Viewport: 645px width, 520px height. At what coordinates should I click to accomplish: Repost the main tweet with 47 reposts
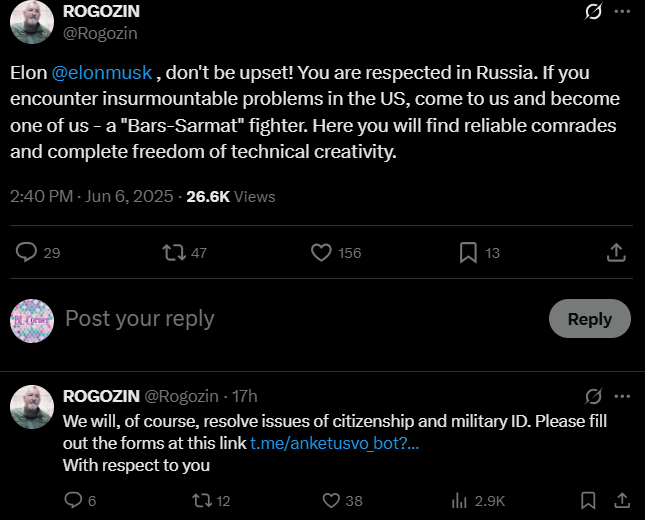[174, 253]
